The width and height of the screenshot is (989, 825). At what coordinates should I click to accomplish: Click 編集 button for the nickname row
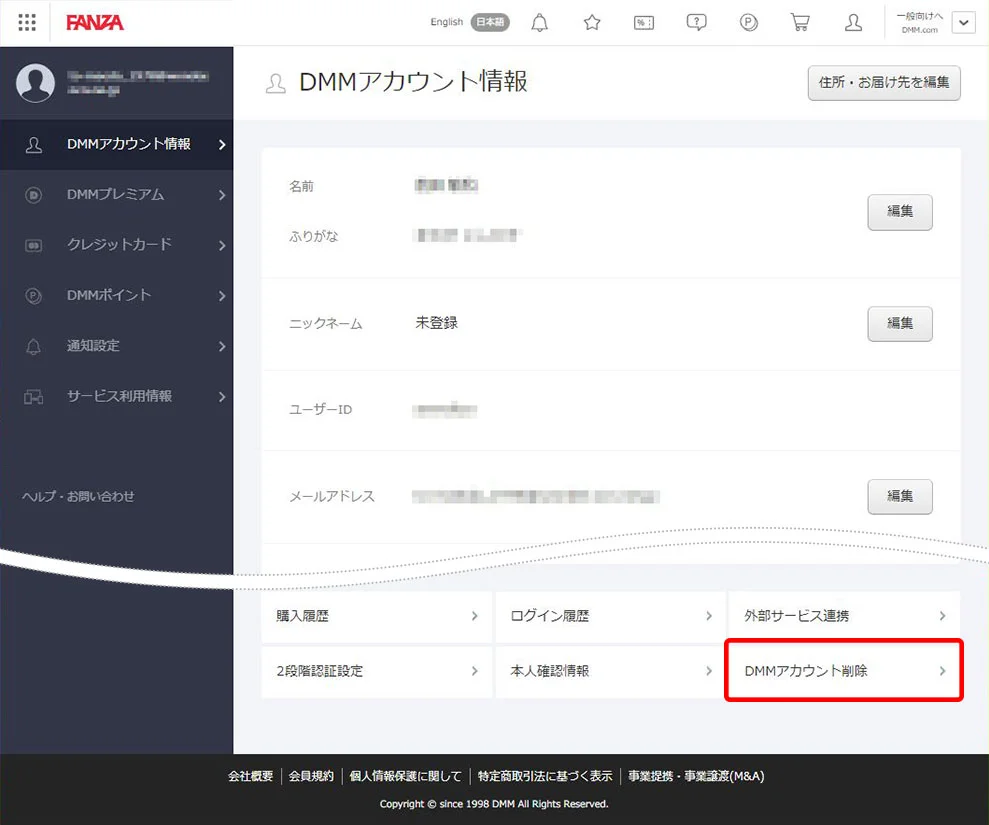tap(899, 324)
